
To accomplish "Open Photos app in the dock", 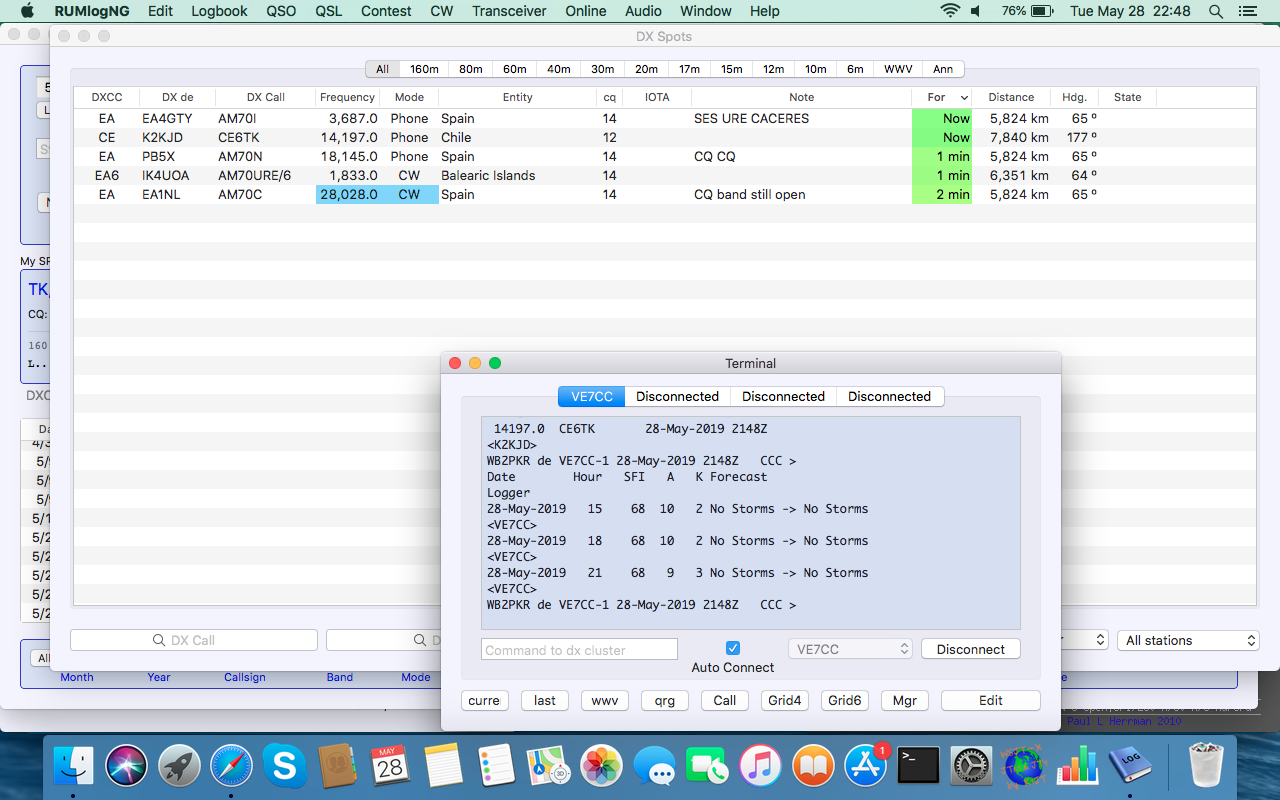I will point(602,767).
